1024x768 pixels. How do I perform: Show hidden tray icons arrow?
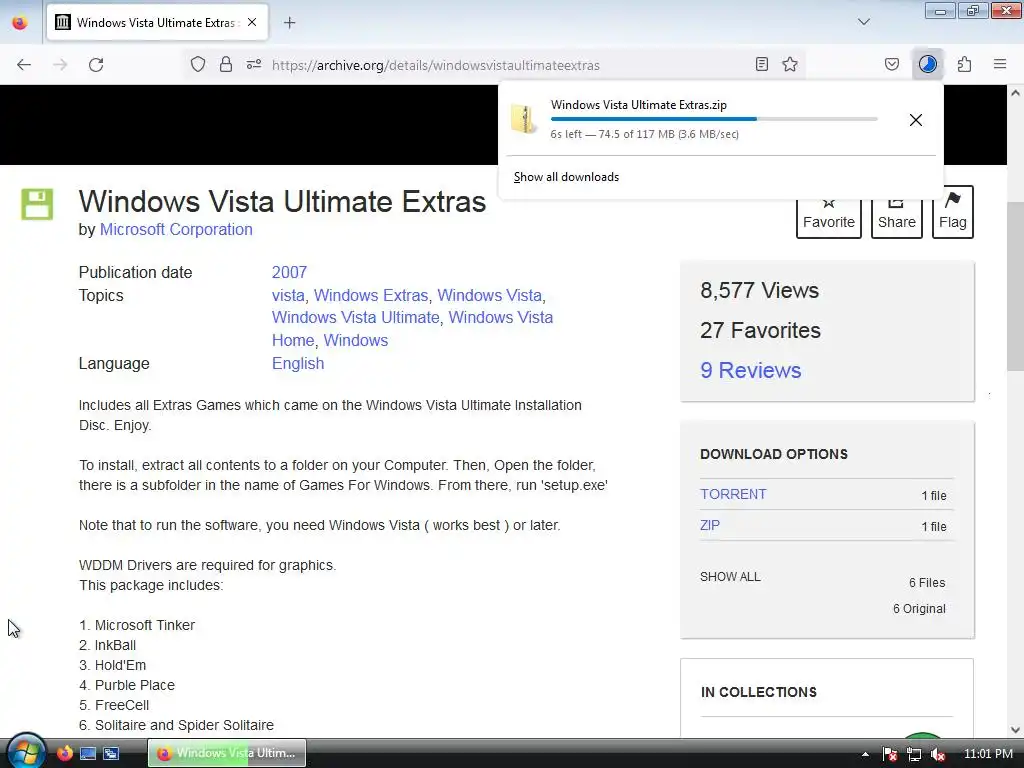pyautogui.click(x=865, y=754)
